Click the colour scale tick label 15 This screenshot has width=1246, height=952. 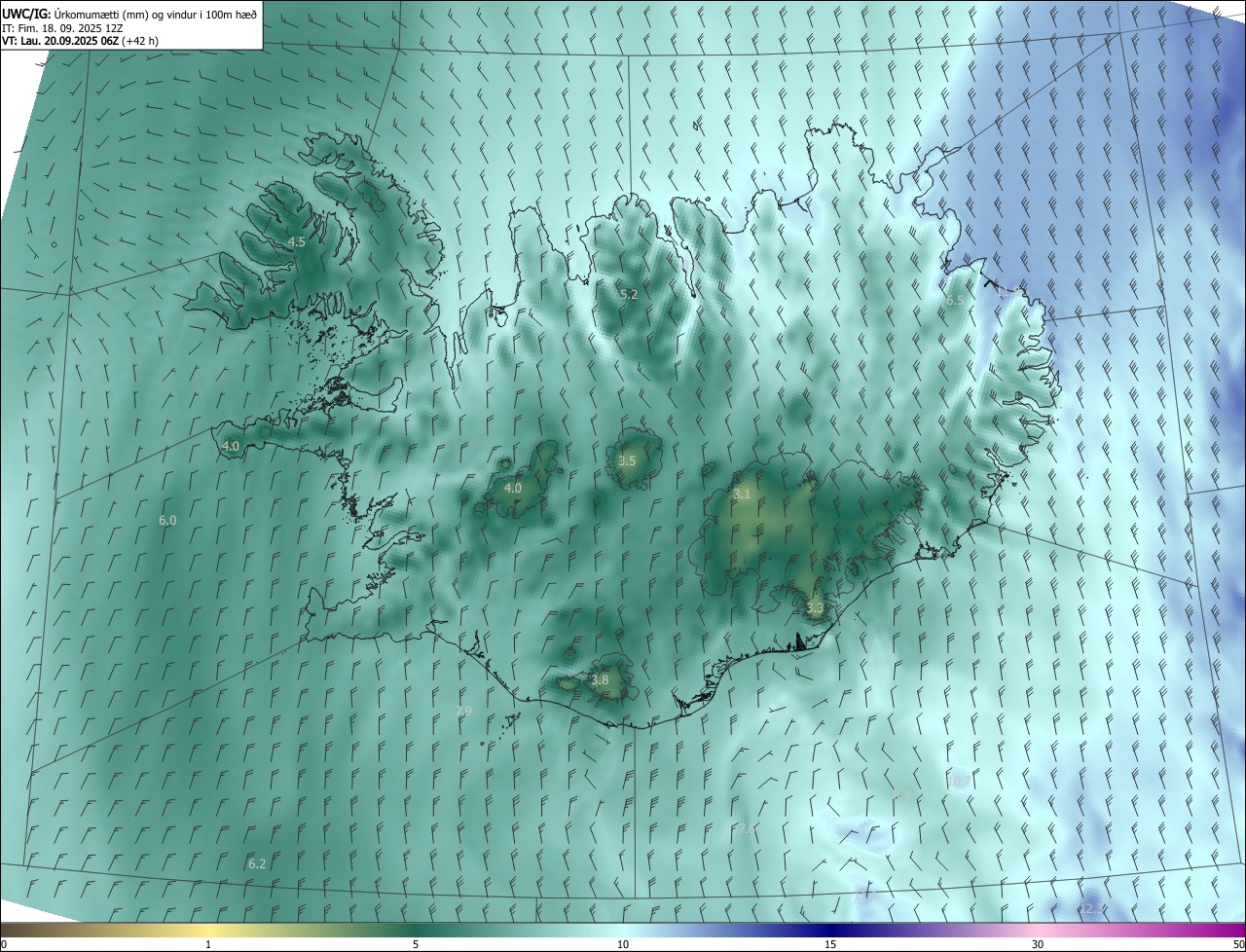[x=830, y=944]
